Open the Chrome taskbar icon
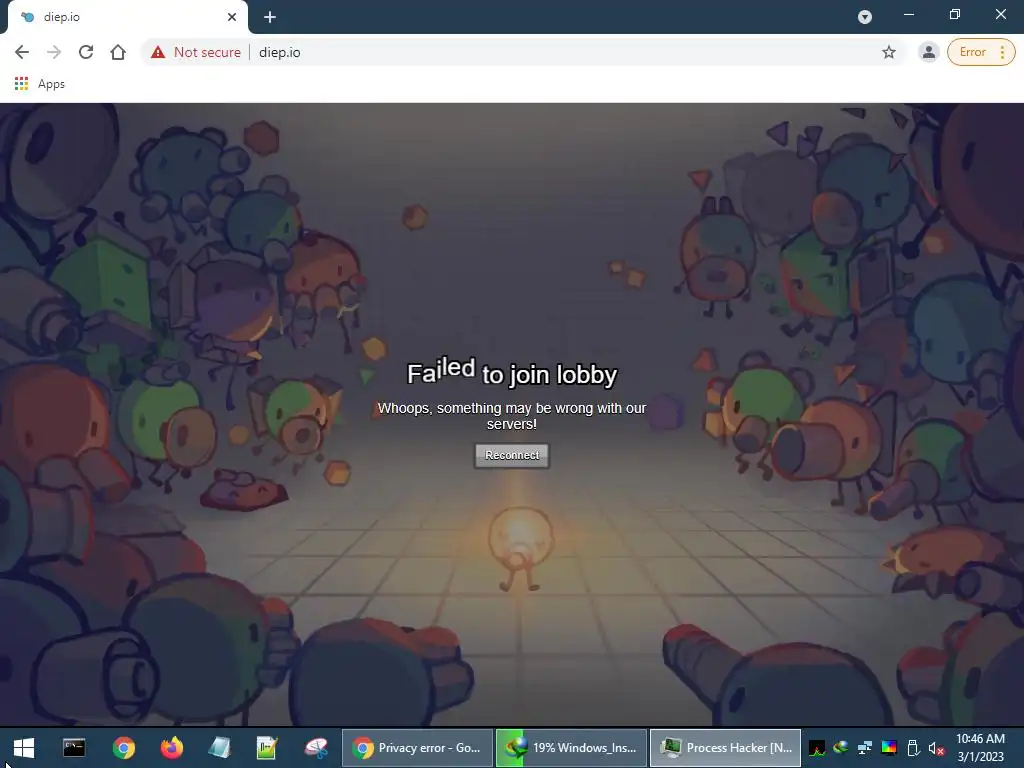The width and height of the screenshot is (1024, 768). click(123, 748)
